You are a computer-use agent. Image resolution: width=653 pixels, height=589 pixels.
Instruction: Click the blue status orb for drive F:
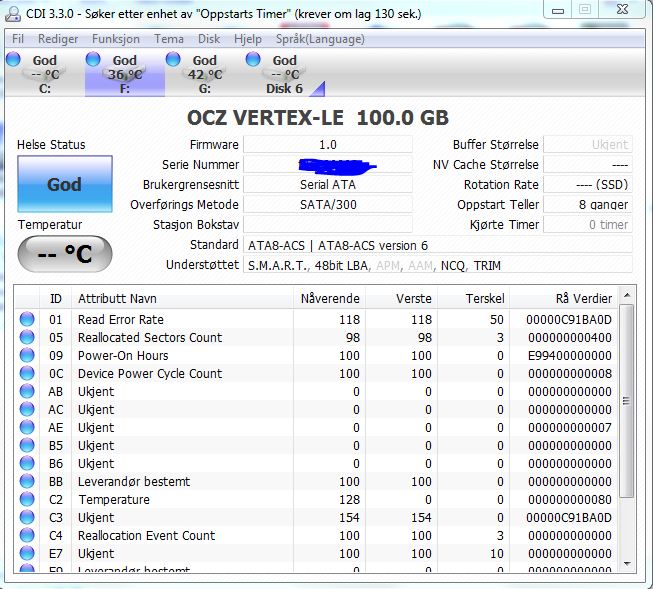93,59
